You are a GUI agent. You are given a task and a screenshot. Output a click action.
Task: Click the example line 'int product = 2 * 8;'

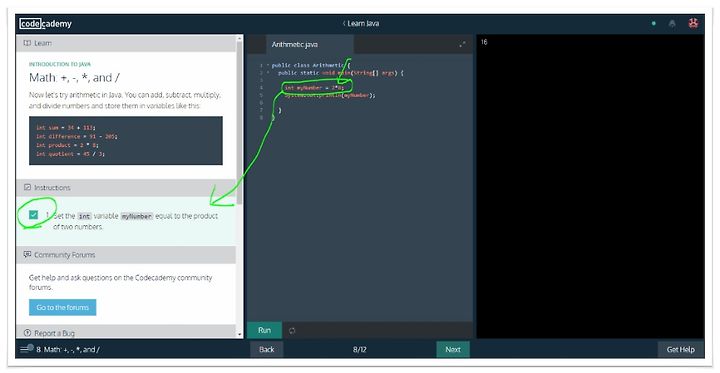(67, 145)
